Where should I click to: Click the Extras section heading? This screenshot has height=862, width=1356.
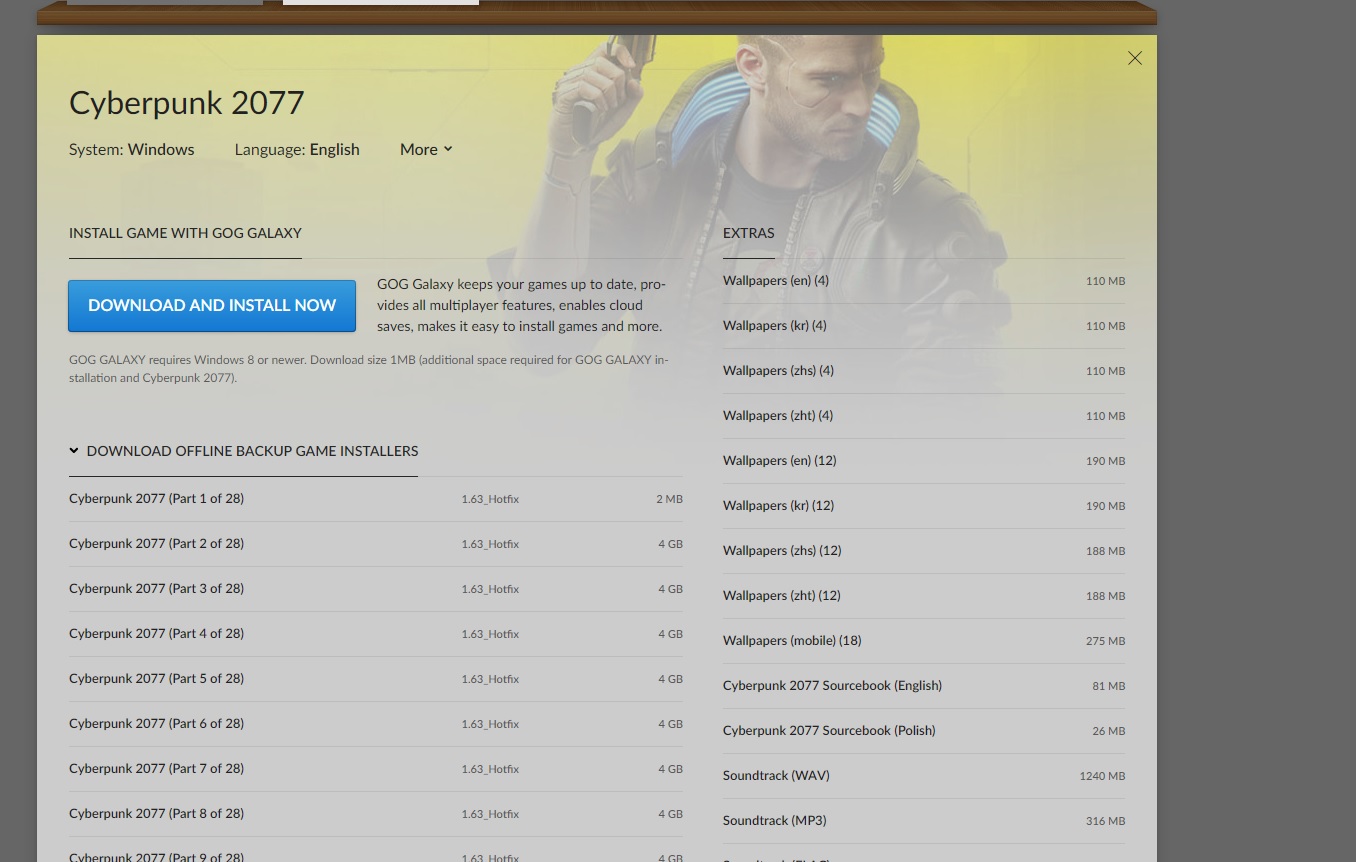click(749, 233)
